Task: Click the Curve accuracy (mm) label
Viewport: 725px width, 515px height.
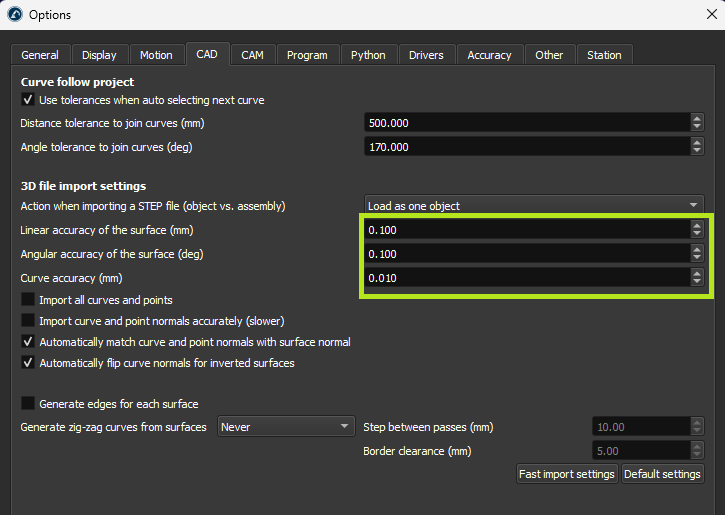Action: click(x=71, y=278)
